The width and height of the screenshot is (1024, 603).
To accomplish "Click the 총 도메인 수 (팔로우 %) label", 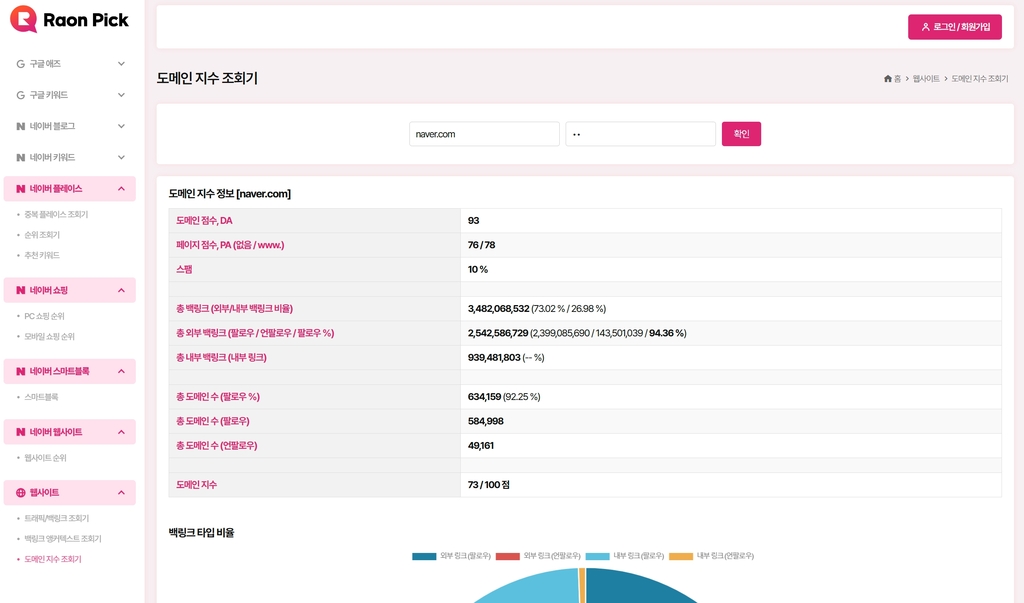I will click(x=217, y=397).
